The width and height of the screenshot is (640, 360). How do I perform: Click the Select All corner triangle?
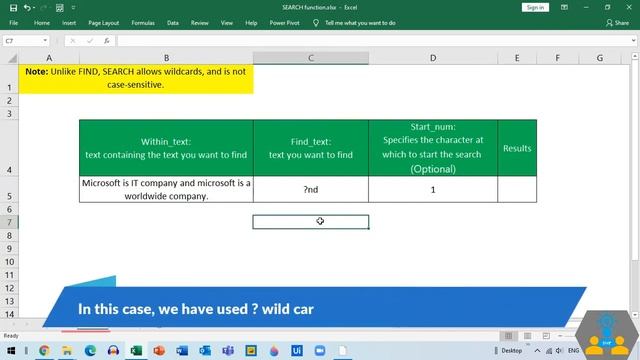point(12,58)
